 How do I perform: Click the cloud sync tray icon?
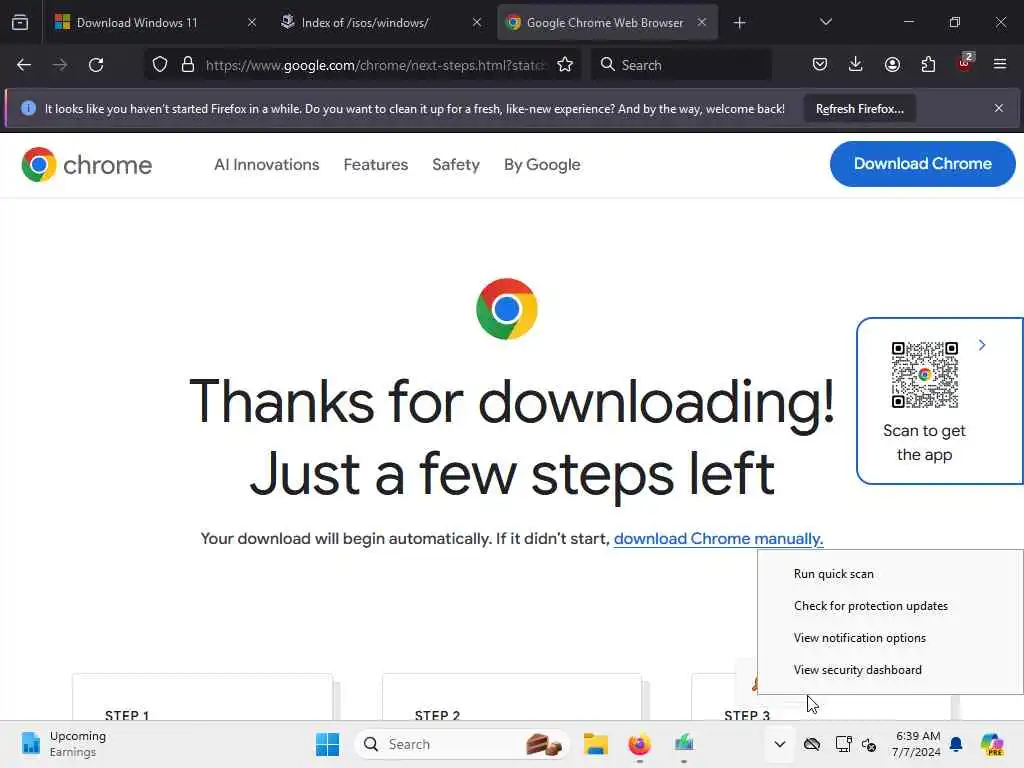click(812, 744)
